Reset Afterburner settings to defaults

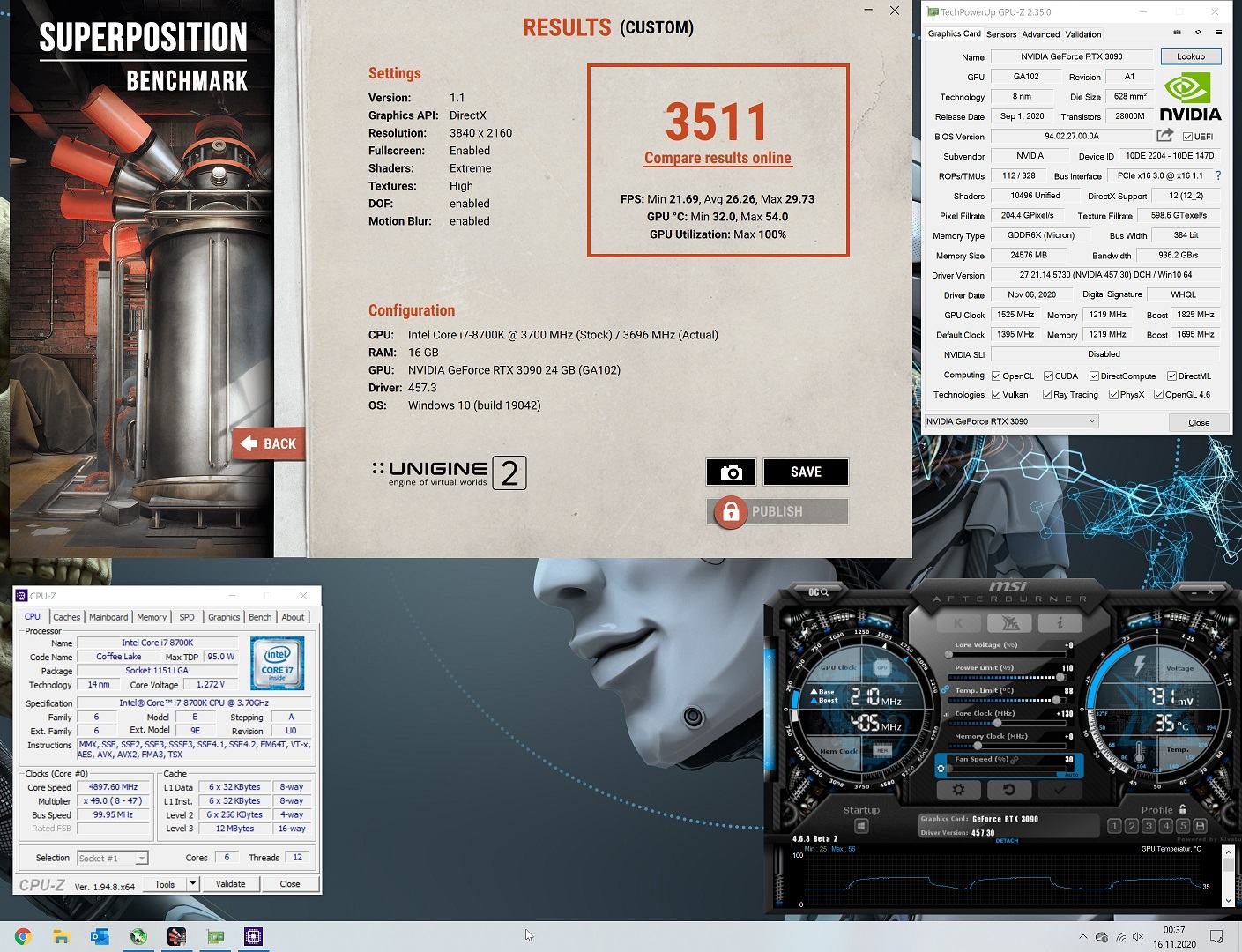point(1009,790)
